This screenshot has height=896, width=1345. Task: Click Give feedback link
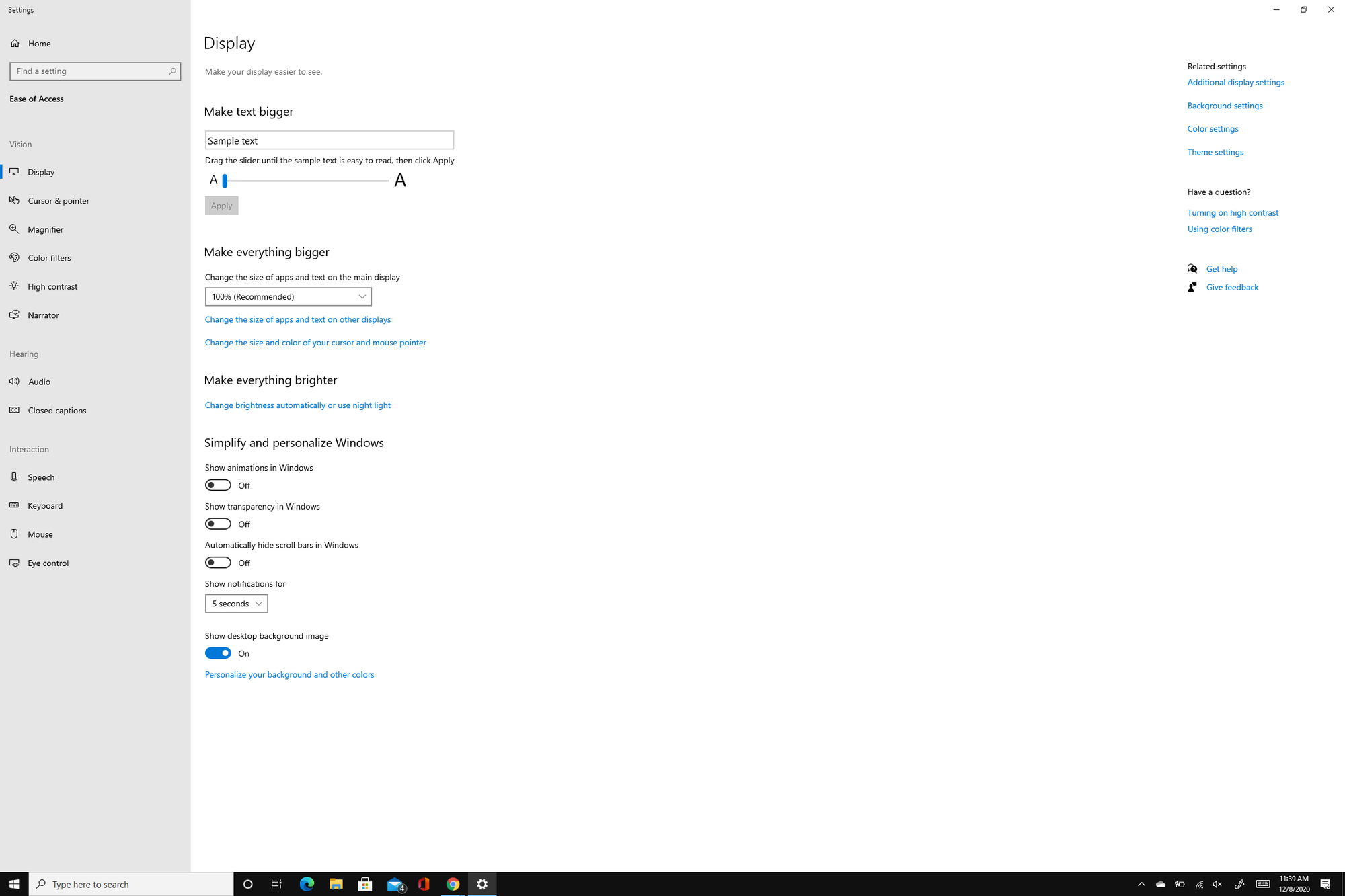(1232, 287)
